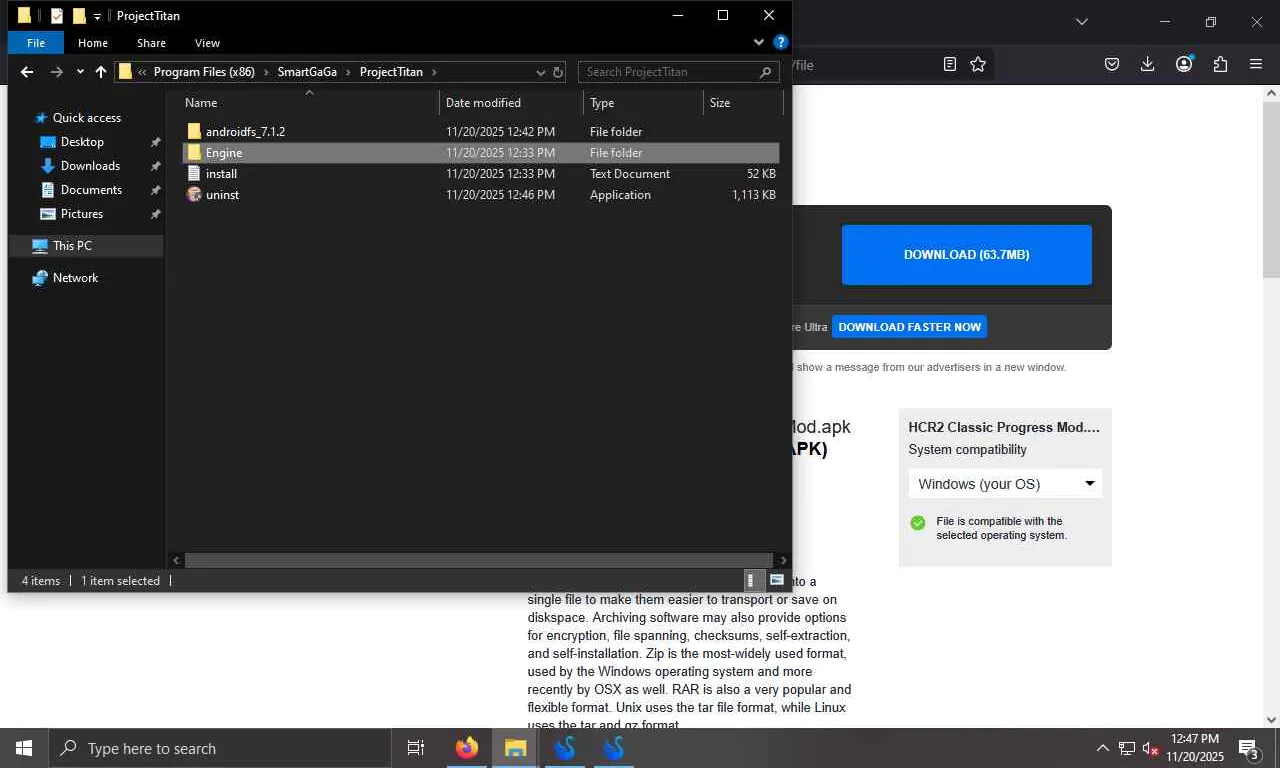The image size is (1280, 768).
Task: Select Network in the navigation pane
Action: pyautogui.click(x=76, y=278)
